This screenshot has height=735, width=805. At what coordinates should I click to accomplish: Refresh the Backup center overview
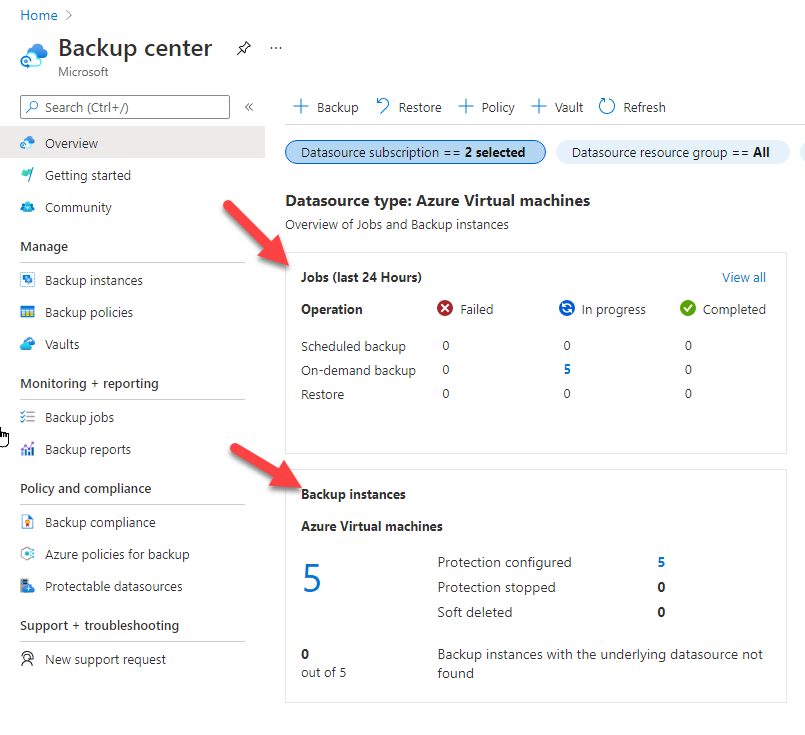pos(632,107)
